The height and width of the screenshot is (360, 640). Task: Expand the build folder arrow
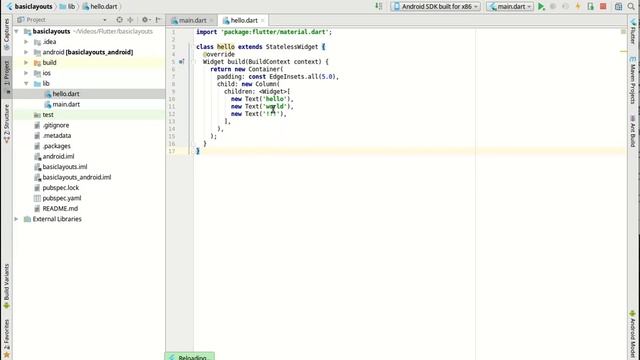pyautogui.click(x=26, y=62)
